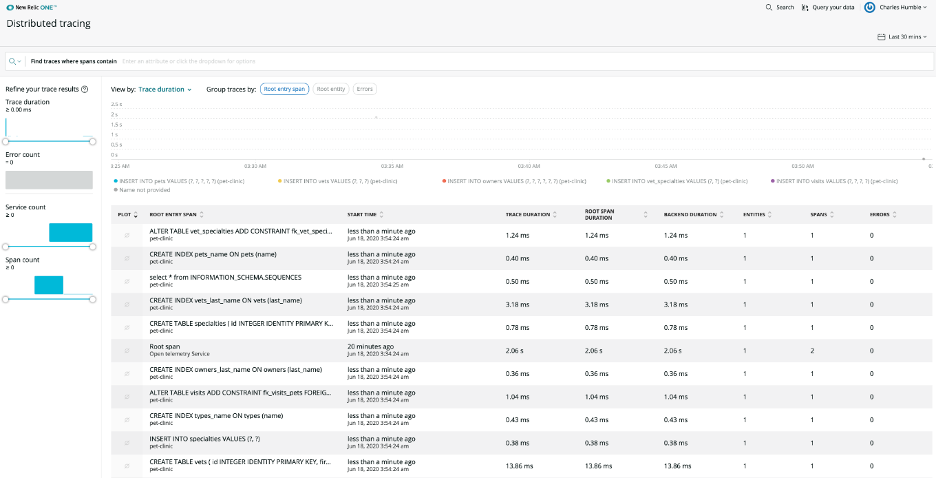Sort table by Errors column

883,215
